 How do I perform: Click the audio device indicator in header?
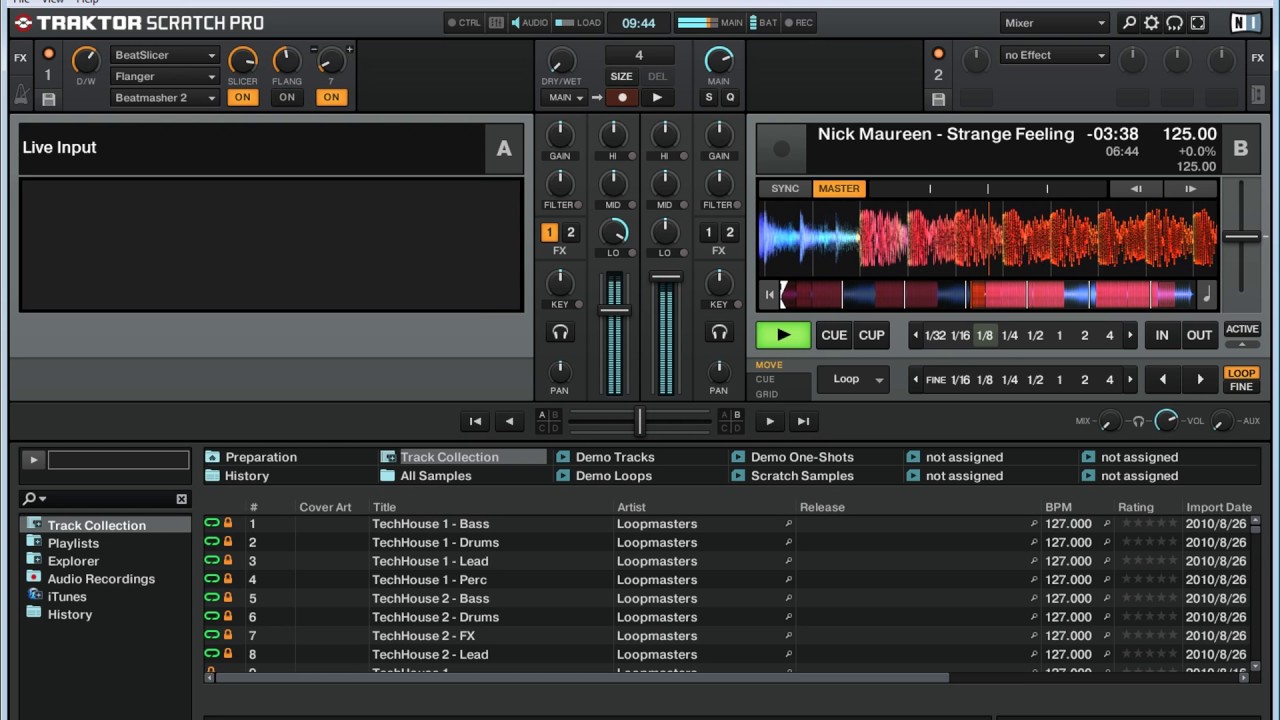tap(530, 23)
